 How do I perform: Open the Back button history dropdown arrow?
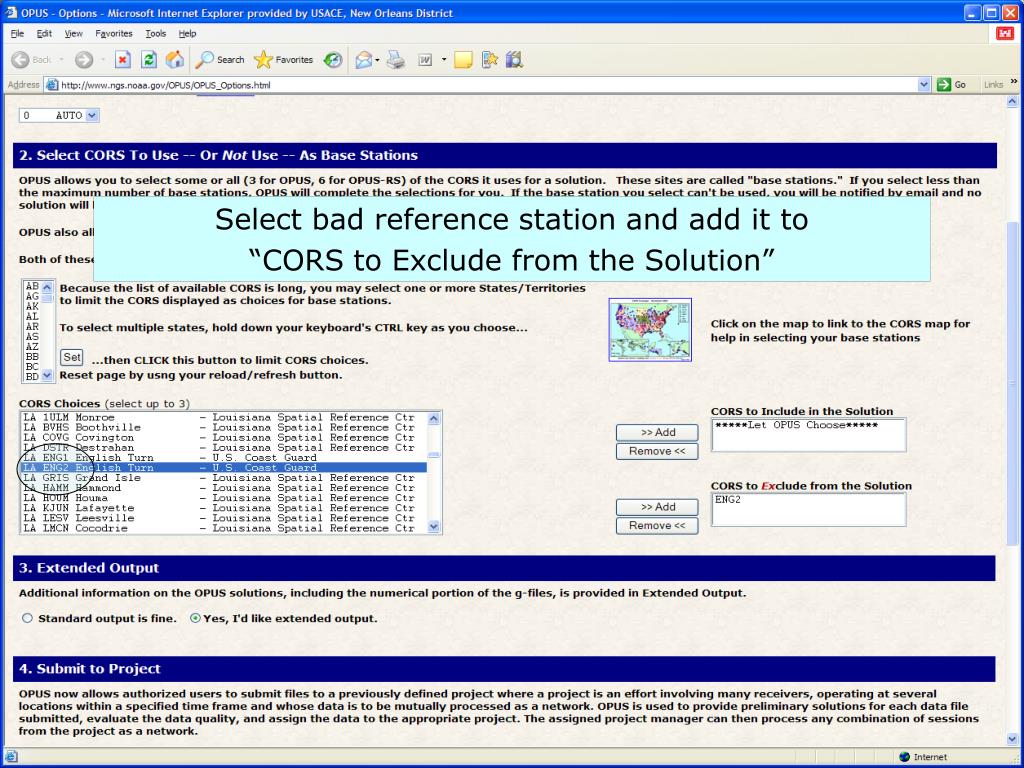(x=61, y=60)
